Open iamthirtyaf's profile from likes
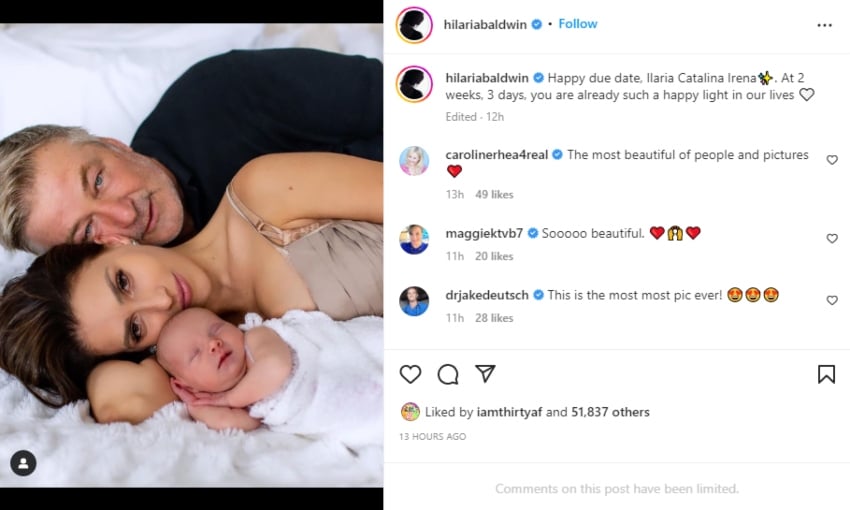Viewport: 850px width, 510px height. pos(507,412)
